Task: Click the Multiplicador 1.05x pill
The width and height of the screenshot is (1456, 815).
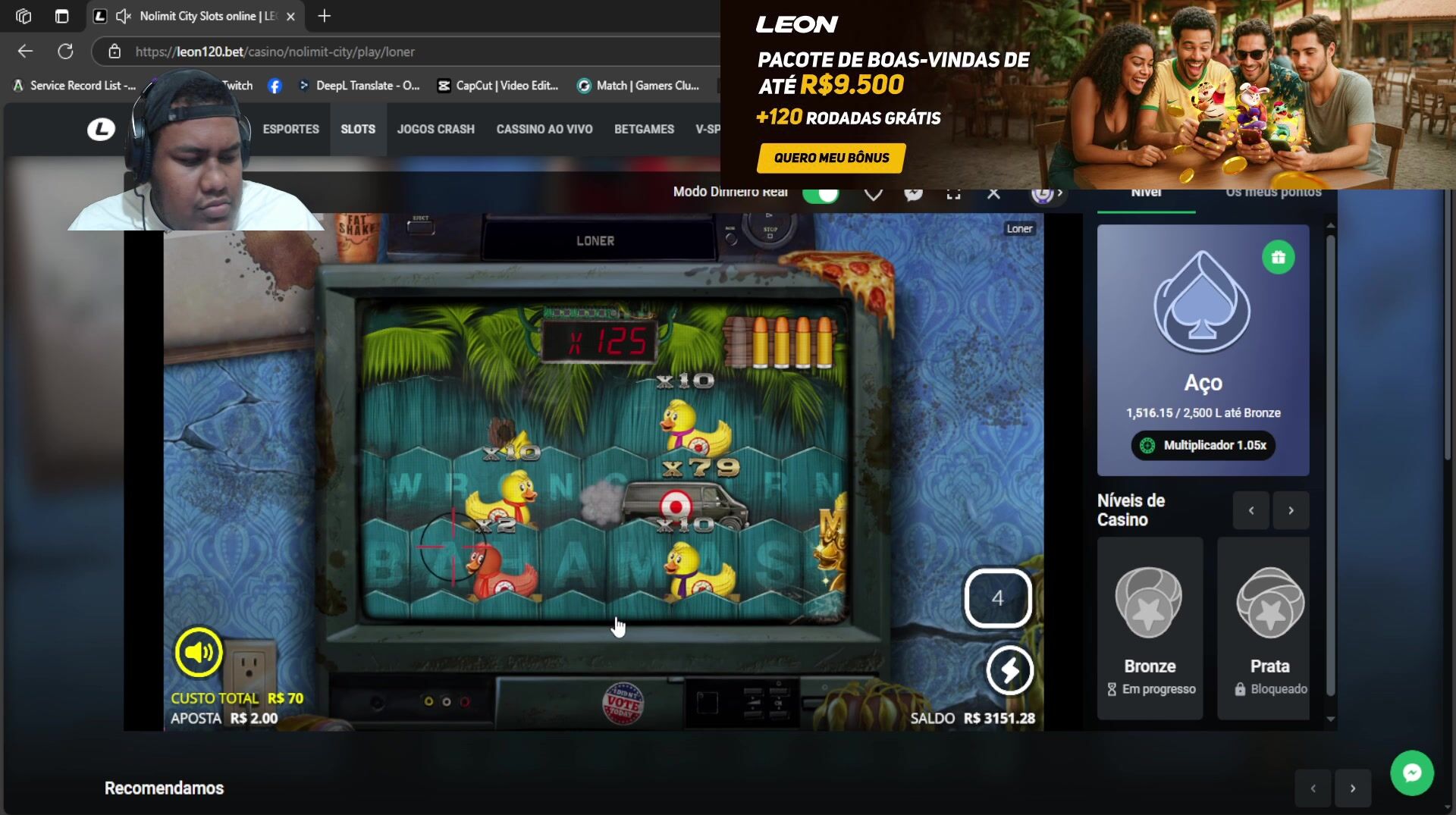Action: click(x=1203, y=446)
